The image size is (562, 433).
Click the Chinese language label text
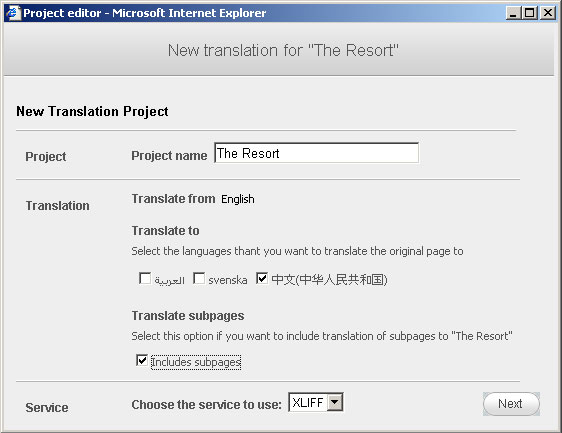[x=329, y=280]
